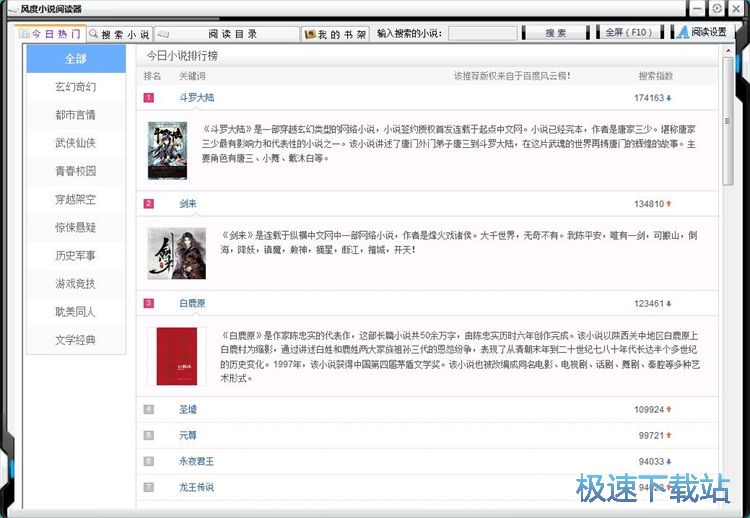Select the 惊悚悬疑 category
This screenshot has height=518, width=750.
[x=76, y=228]
